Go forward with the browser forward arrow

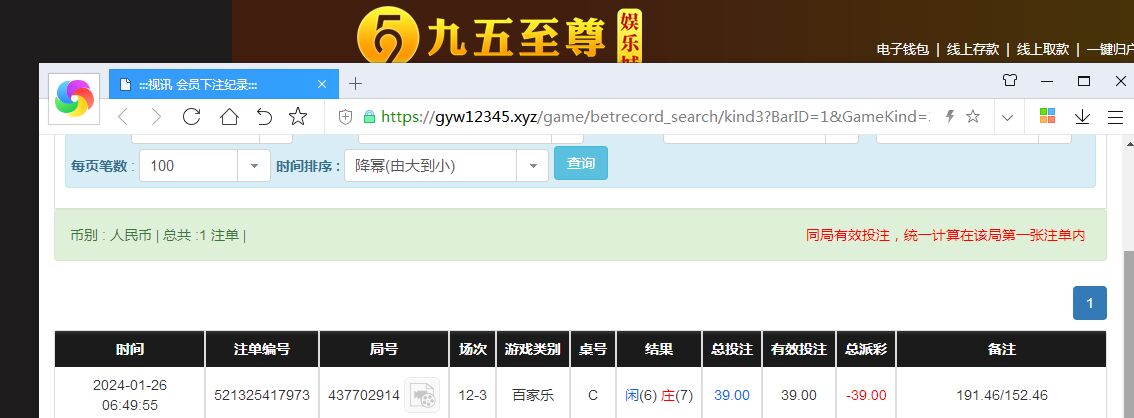[x=156, y=116]
